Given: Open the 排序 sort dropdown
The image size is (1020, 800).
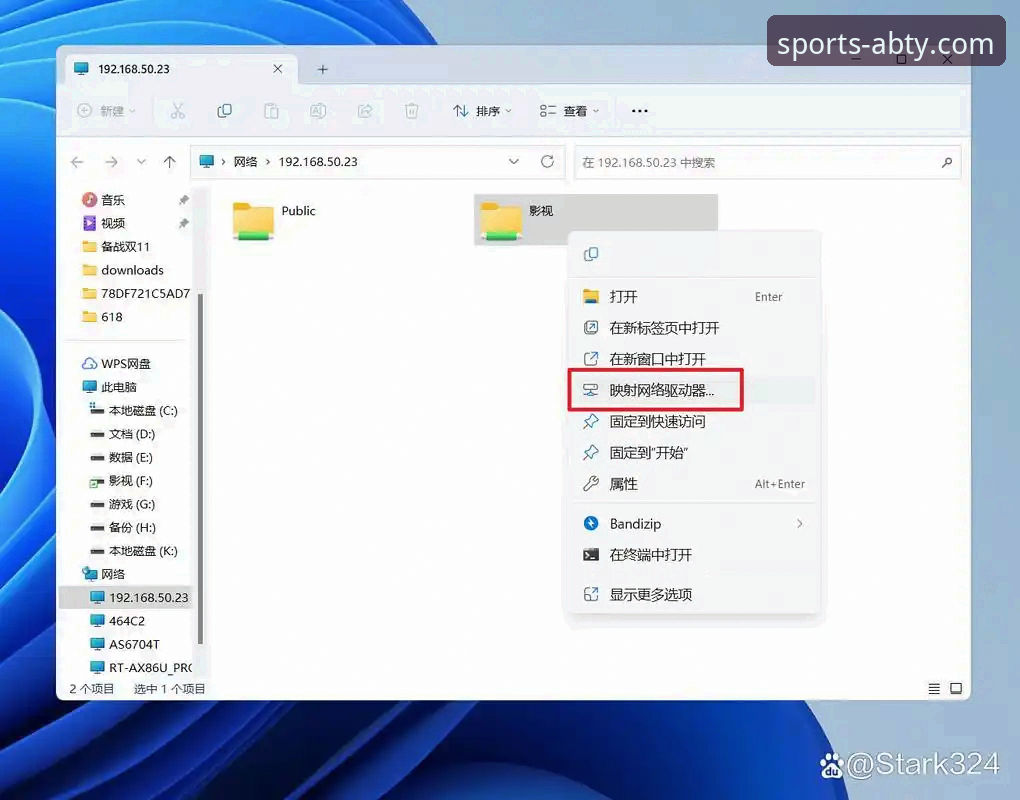Looking at the screenshot, I should coord(482,111).
